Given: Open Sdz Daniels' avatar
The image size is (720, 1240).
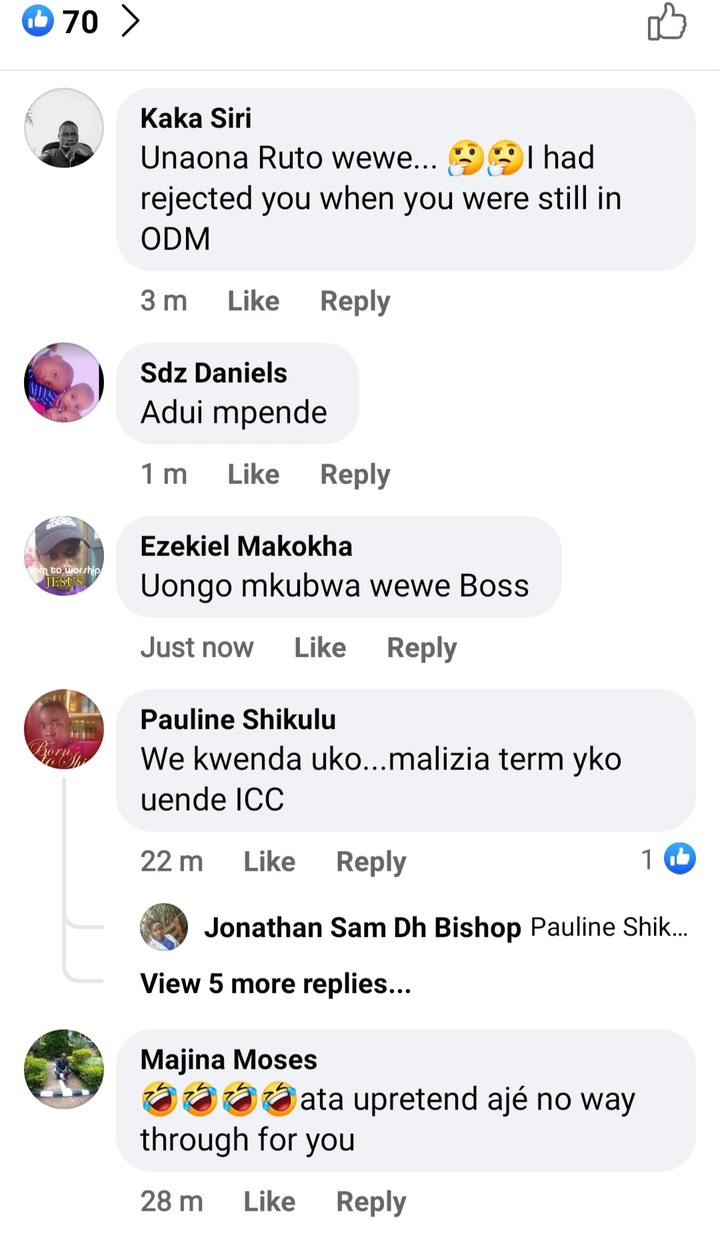Looking at the screenshot, I should pyautogui.click(x=64, y=383).
